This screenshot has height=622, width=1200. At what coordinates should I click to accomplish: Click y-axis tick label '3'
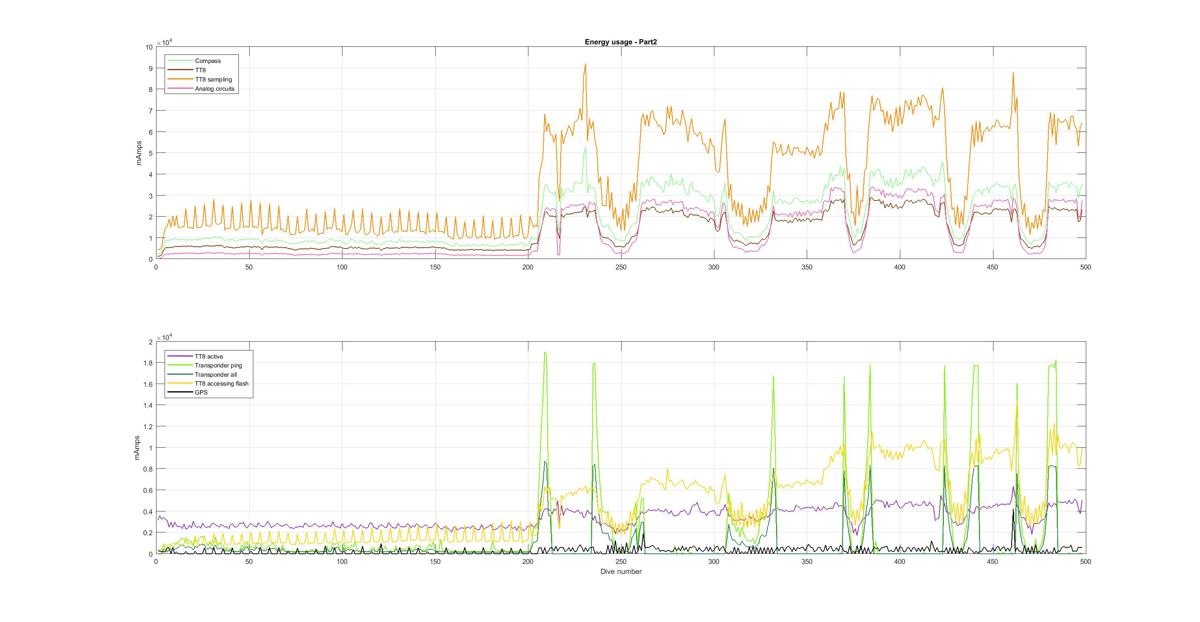point(150,196)
